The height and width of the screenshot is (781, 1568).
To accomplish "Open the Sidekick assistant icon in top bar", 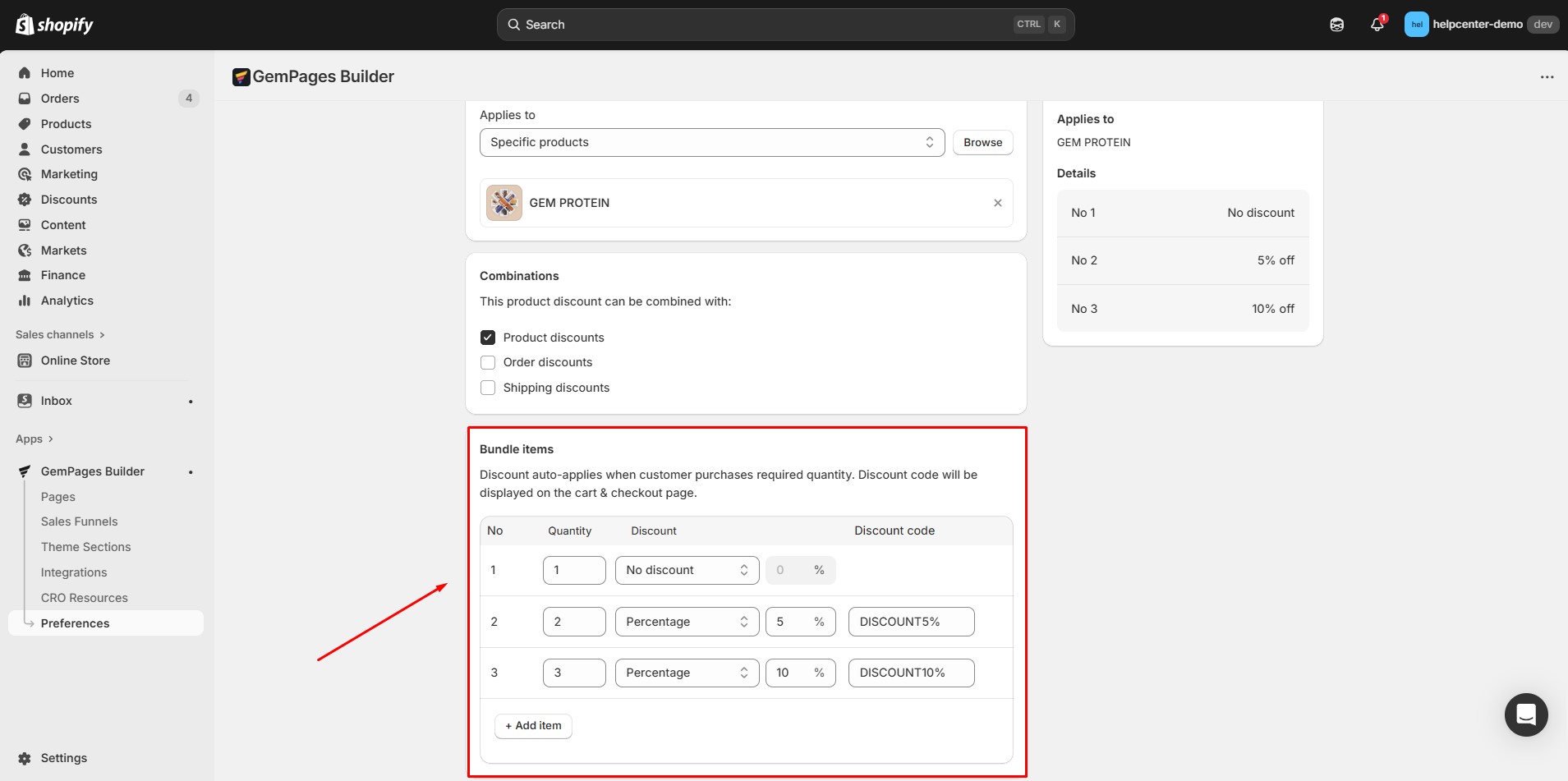I will pyautogui.click(x=1336, y=25).
